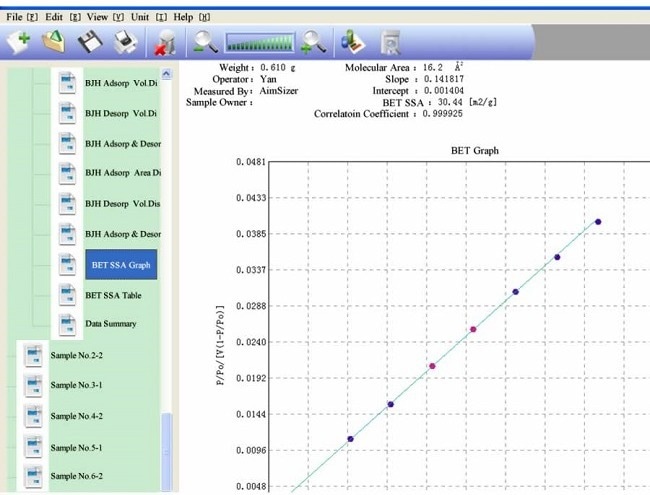Select the lower BJH Adsorp & Desor item

123,234
